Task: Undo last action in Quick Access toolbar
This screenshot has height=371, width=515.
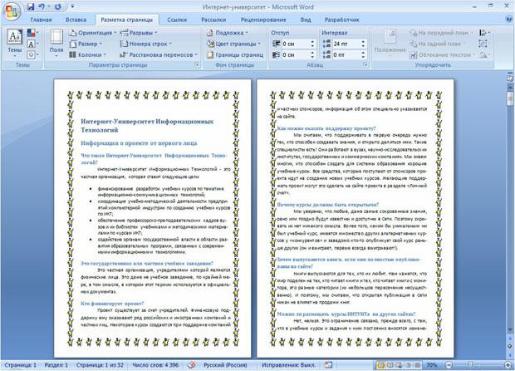Action: tap(42, 7)
